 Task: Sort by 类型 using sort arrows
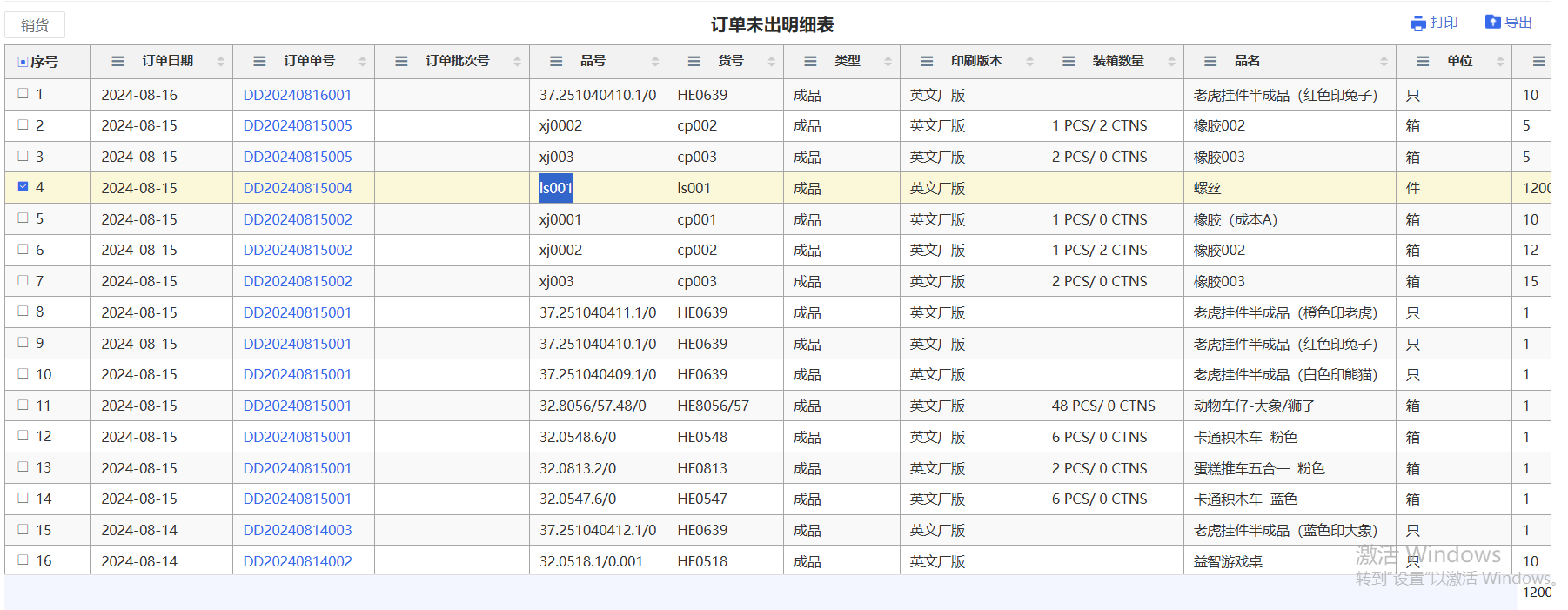point(888,61)
